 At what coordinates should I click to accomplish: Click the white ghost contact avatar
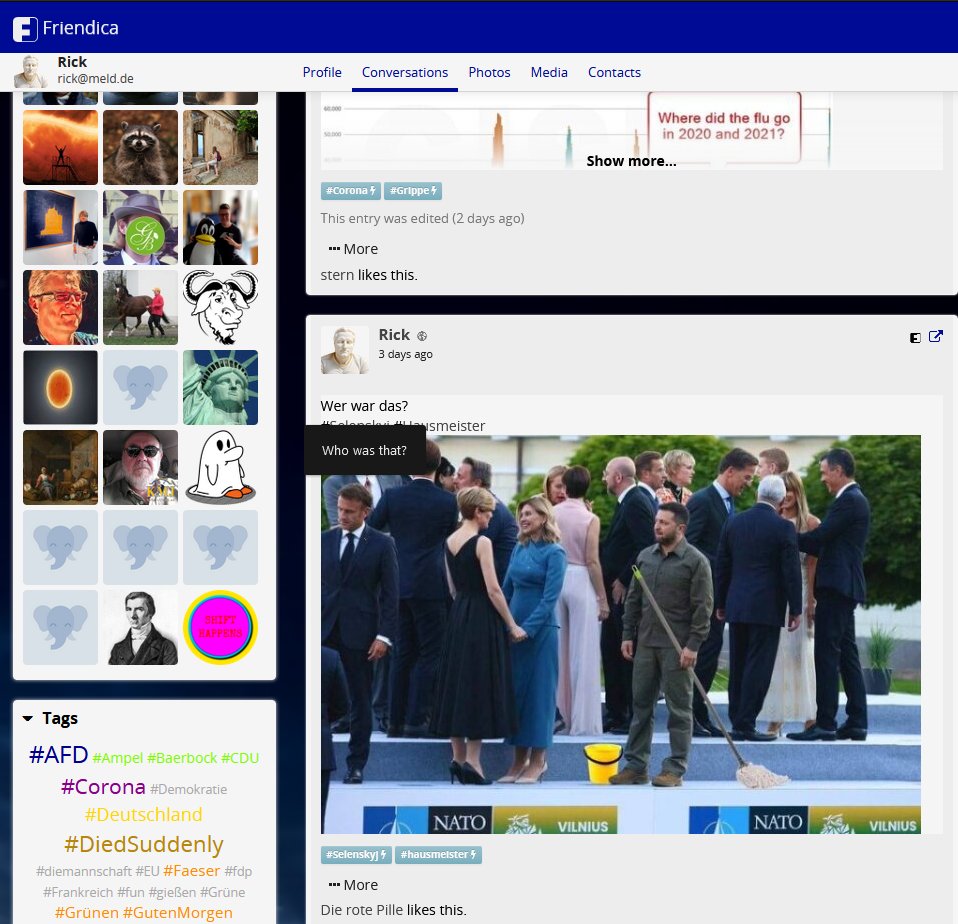(x=220, y=467)
